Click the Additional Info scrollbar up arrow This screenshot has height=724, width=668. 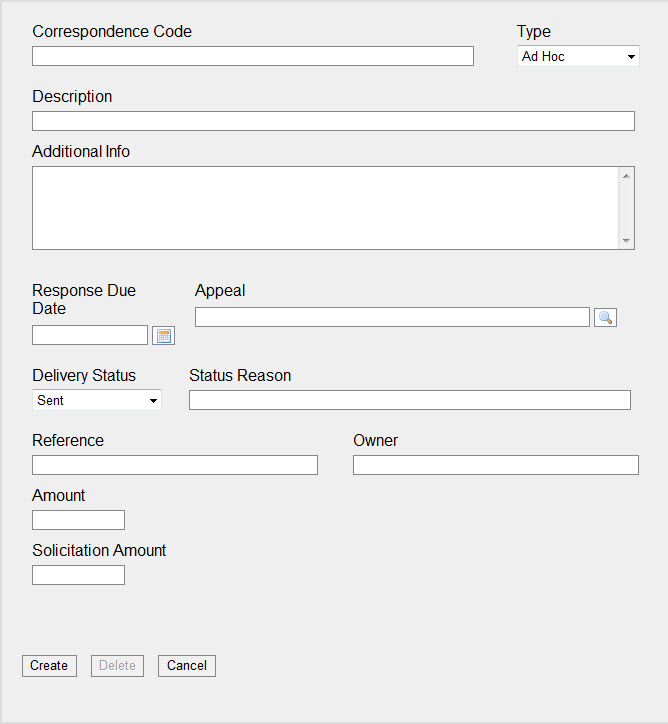click(626, 176)
